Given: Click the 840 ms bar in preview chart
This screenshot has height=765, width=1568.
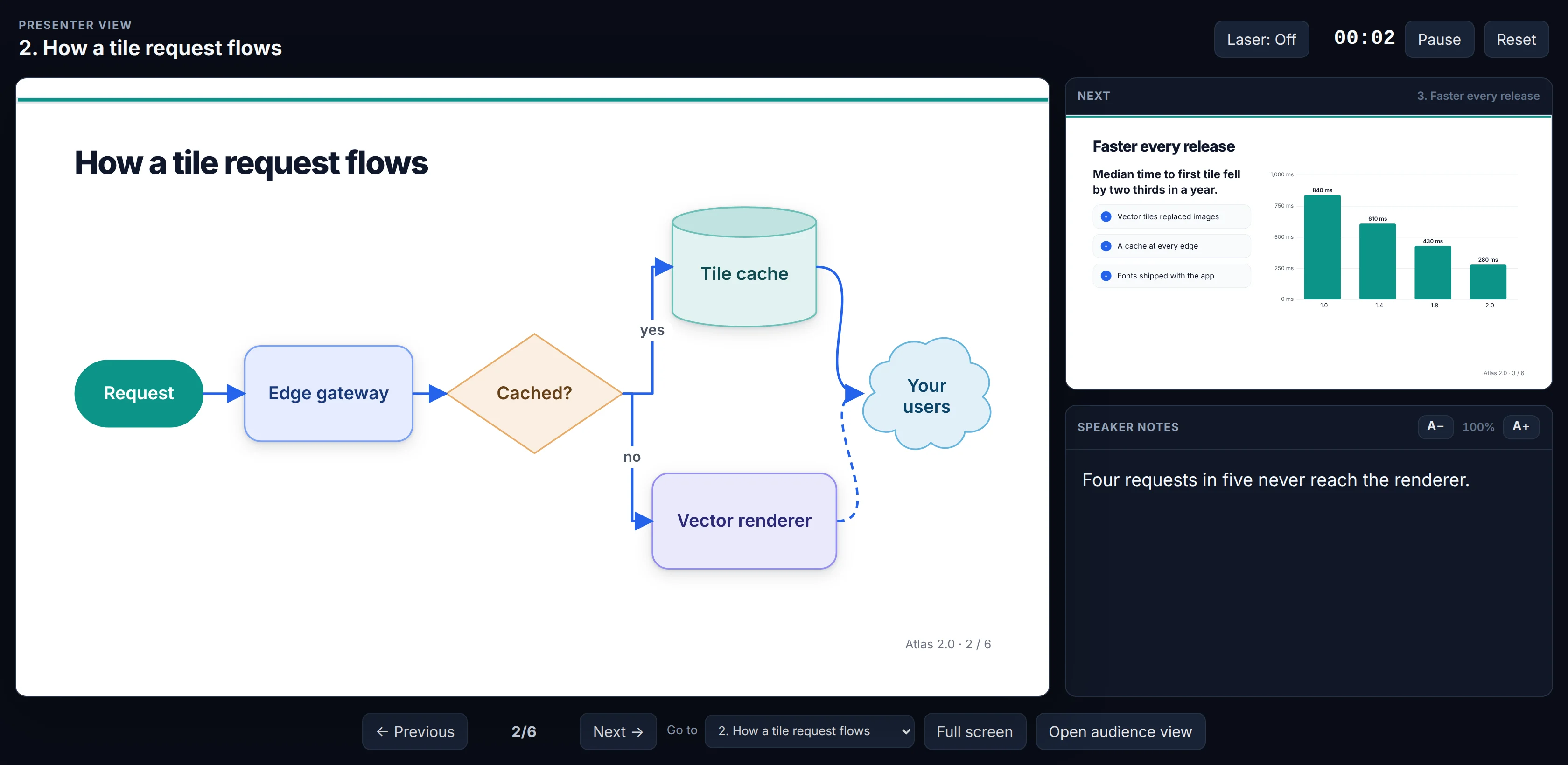Looking at the screenshot, I should point(1322,247).
